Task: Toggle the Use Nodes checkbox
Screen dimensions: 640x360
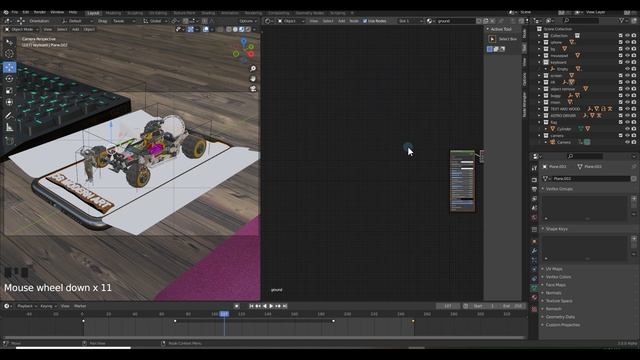Action: tap(365, 21)
